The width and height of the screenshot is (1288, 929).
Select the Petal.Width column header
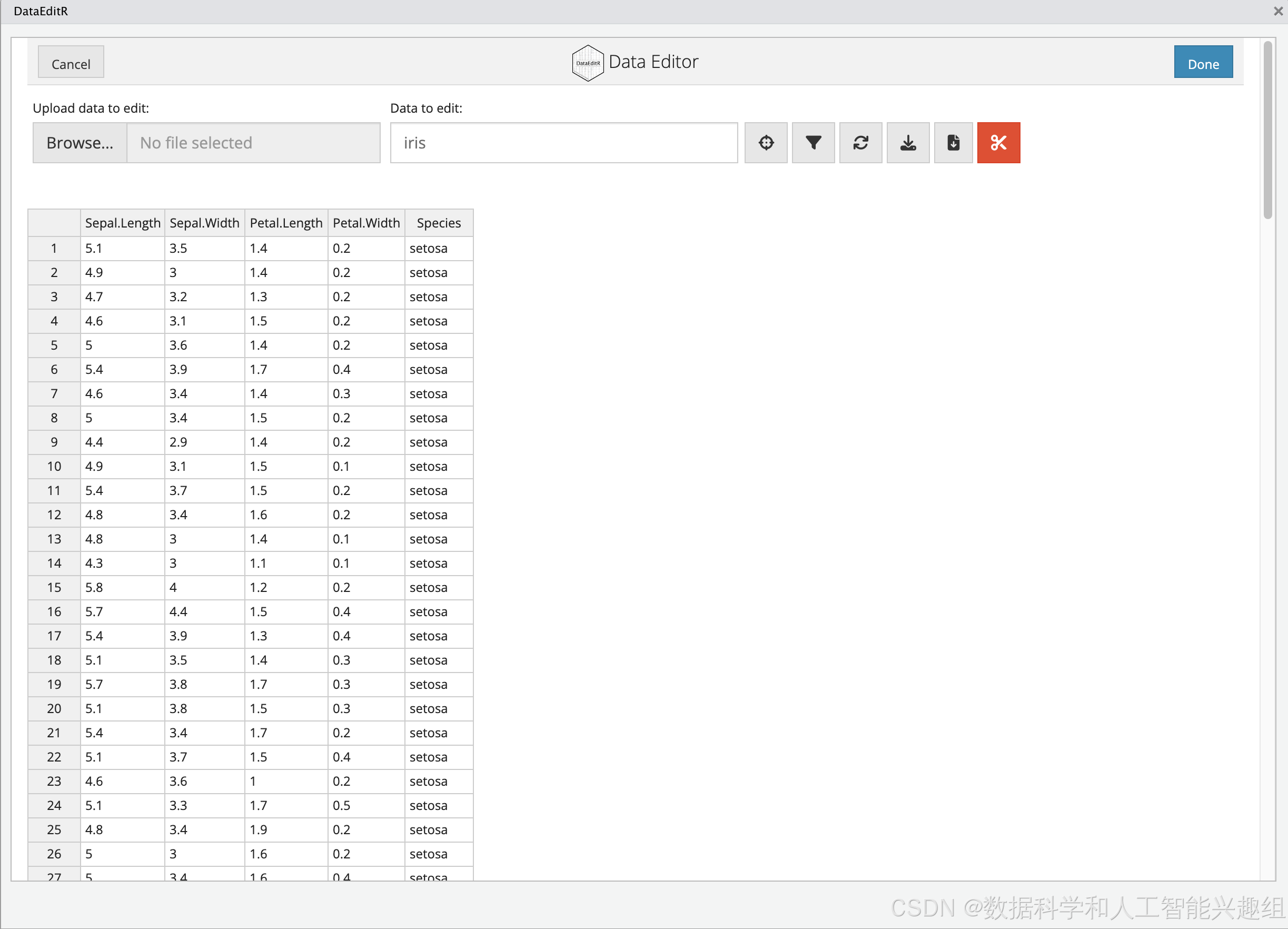click(x=366, y=223)
